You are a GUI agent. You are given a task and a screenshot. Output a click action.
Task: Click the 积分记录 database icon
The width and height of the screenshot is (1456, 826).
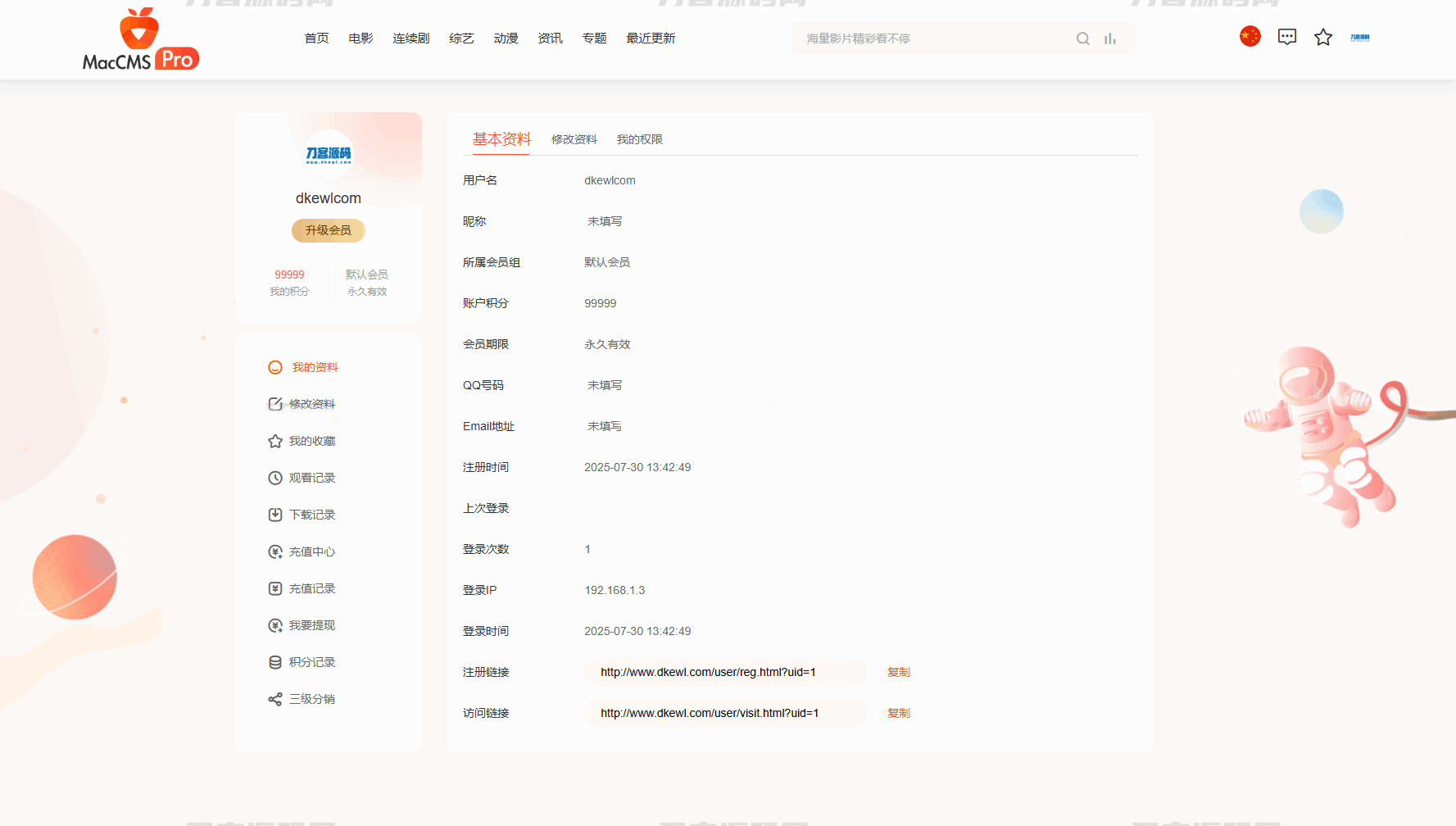275,662
